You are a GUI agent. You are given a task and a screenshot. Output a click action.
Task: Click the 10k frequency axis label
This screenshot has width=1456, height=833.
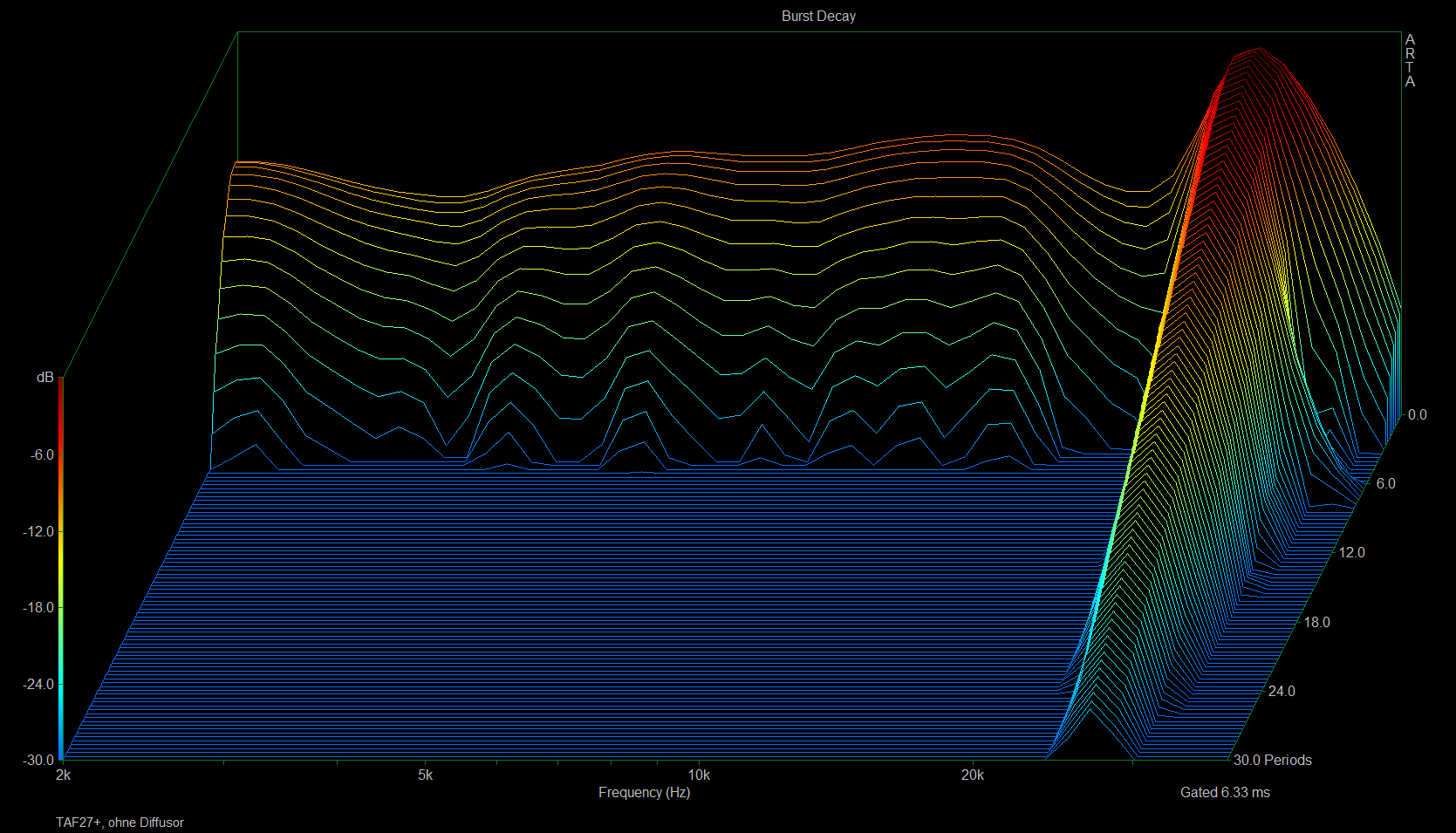tap(699, 775)
